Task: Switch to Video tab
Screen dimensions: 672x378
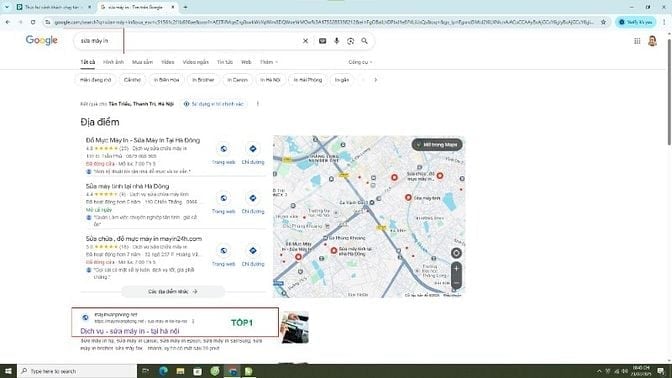Action: pyautogui.click(x=168, y=62)
